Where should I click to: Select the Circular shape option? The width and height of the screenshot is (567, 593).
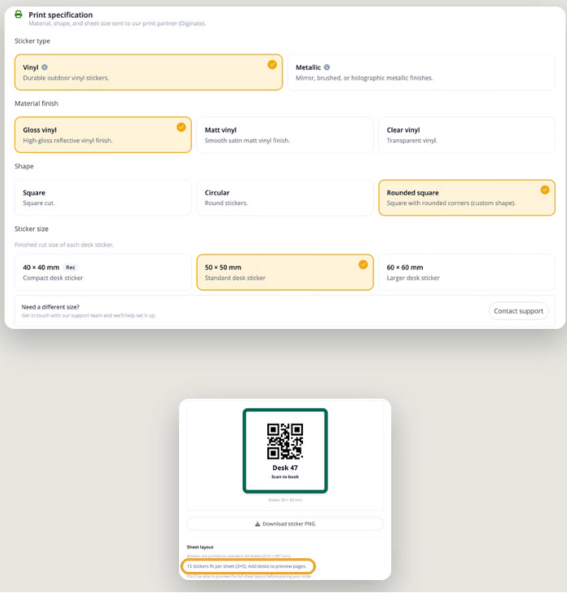pyautogui.click(x=285, y=197)
